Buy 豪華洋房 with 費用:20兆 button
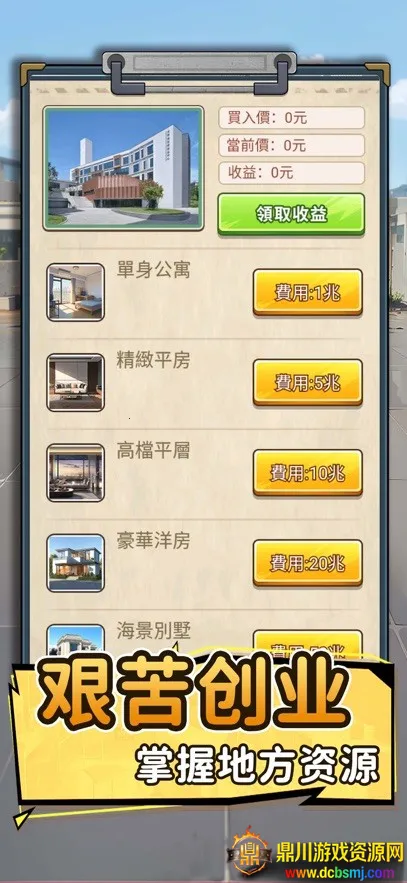This screenshot has height=883, width=407. pyautogui.click(x=307, y=563)
